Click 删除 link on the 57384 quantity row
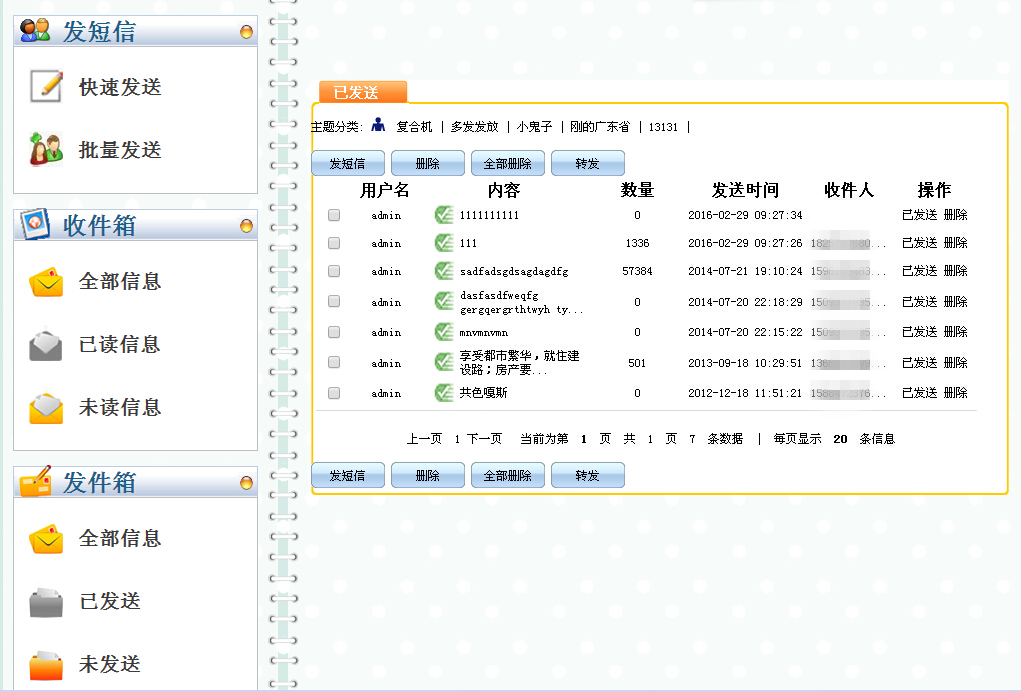This screenshot has height=692, width=1021. coord(955,271)
